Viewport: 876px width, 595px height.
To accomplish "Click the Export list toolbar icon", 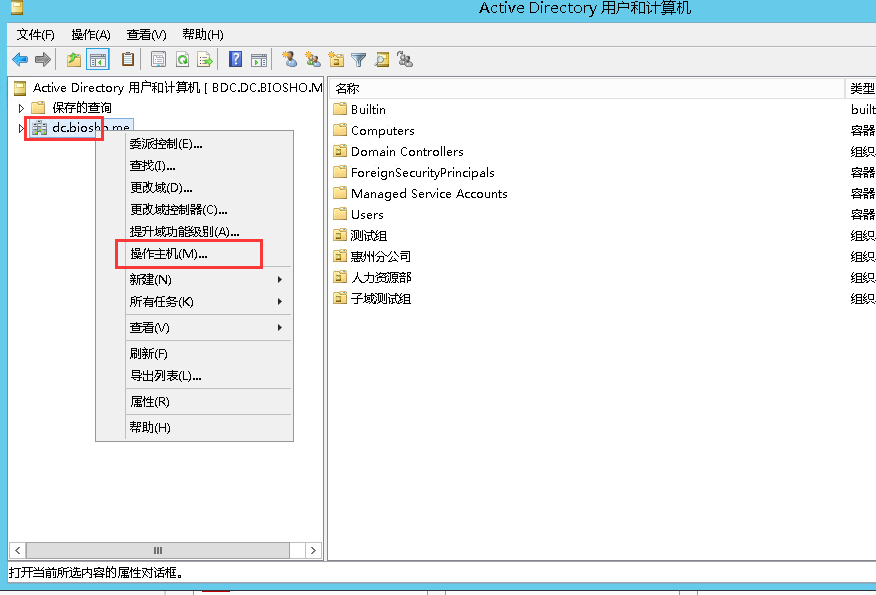I will click(204, 59).
